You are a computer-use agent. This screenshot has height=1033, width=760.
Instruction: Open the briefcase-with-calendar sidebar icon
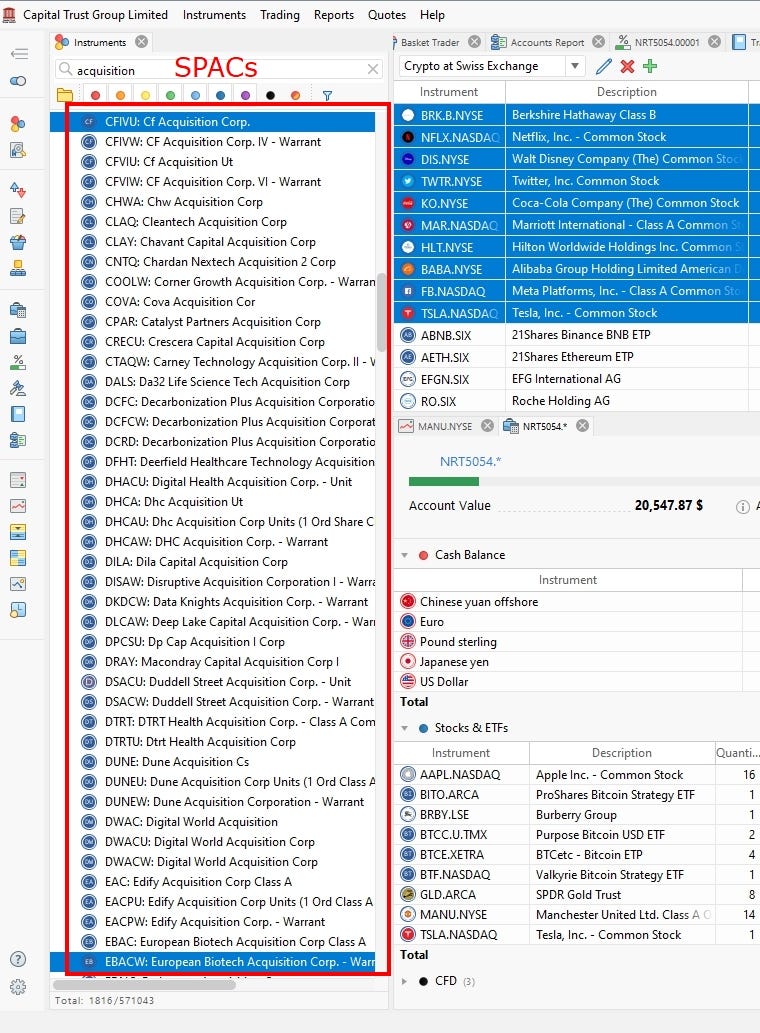pyautogui.click(x=18, y=310)
